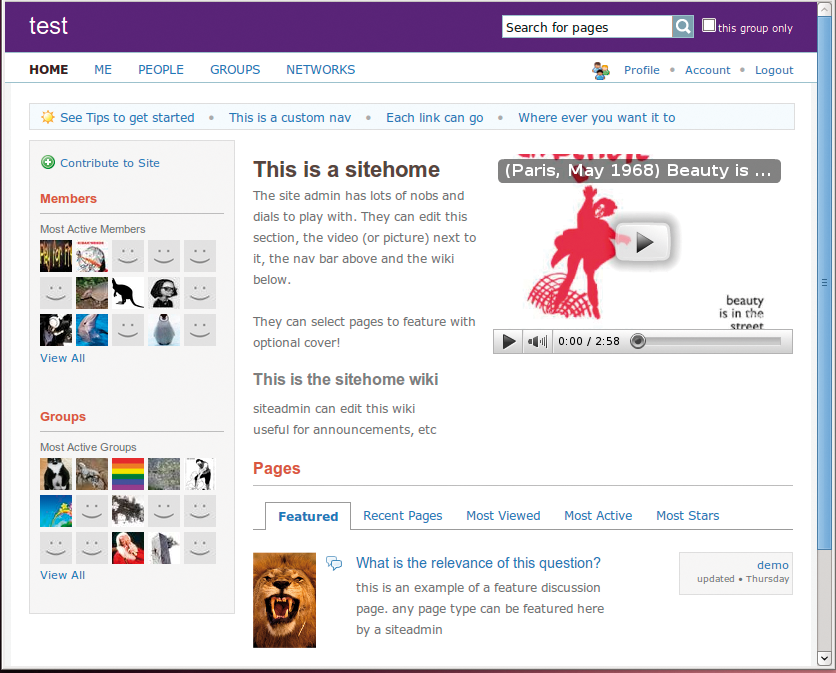
Task: Click View All under Most Active Groups
Action: (x=62, y=575)
